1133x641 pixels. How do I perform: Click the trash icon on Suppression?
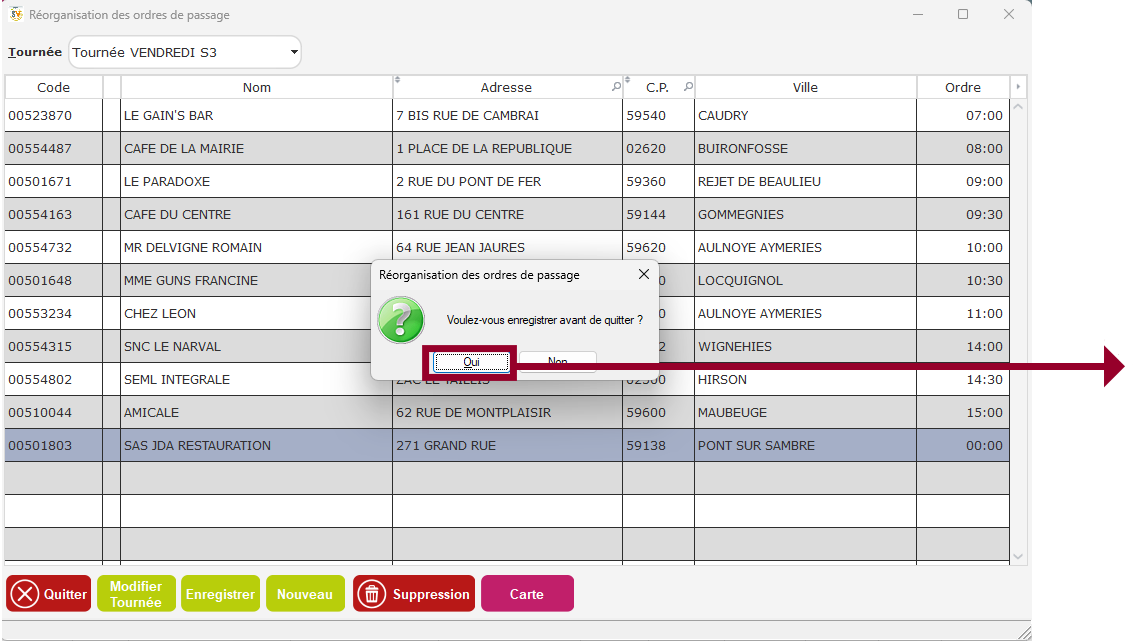[x=371, y=594]
